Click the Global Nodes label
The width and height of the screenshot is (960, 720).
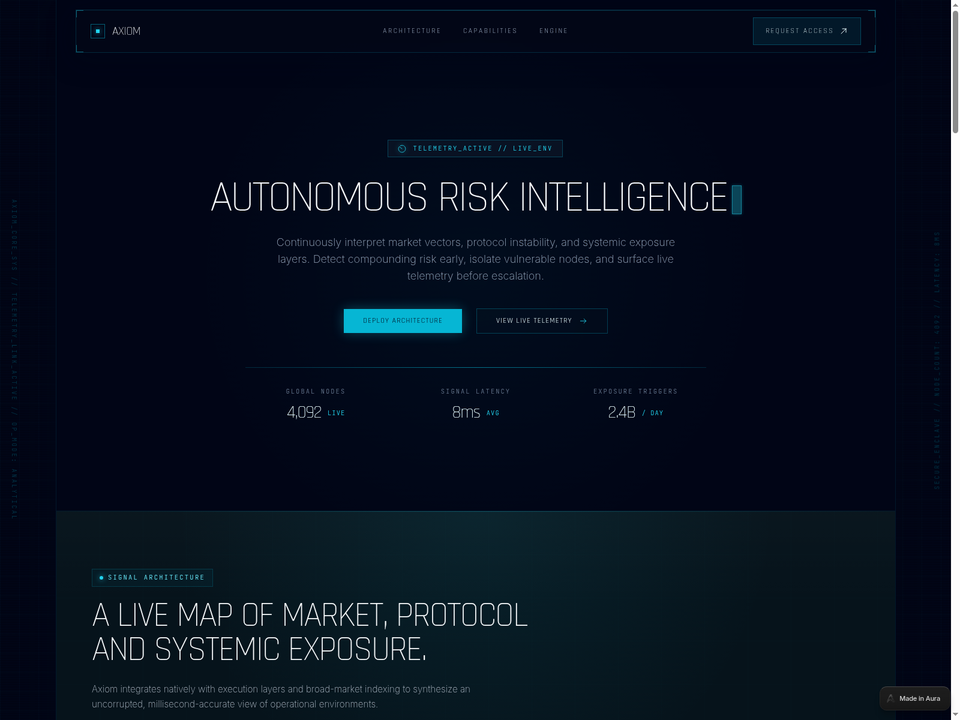(315, 391)
